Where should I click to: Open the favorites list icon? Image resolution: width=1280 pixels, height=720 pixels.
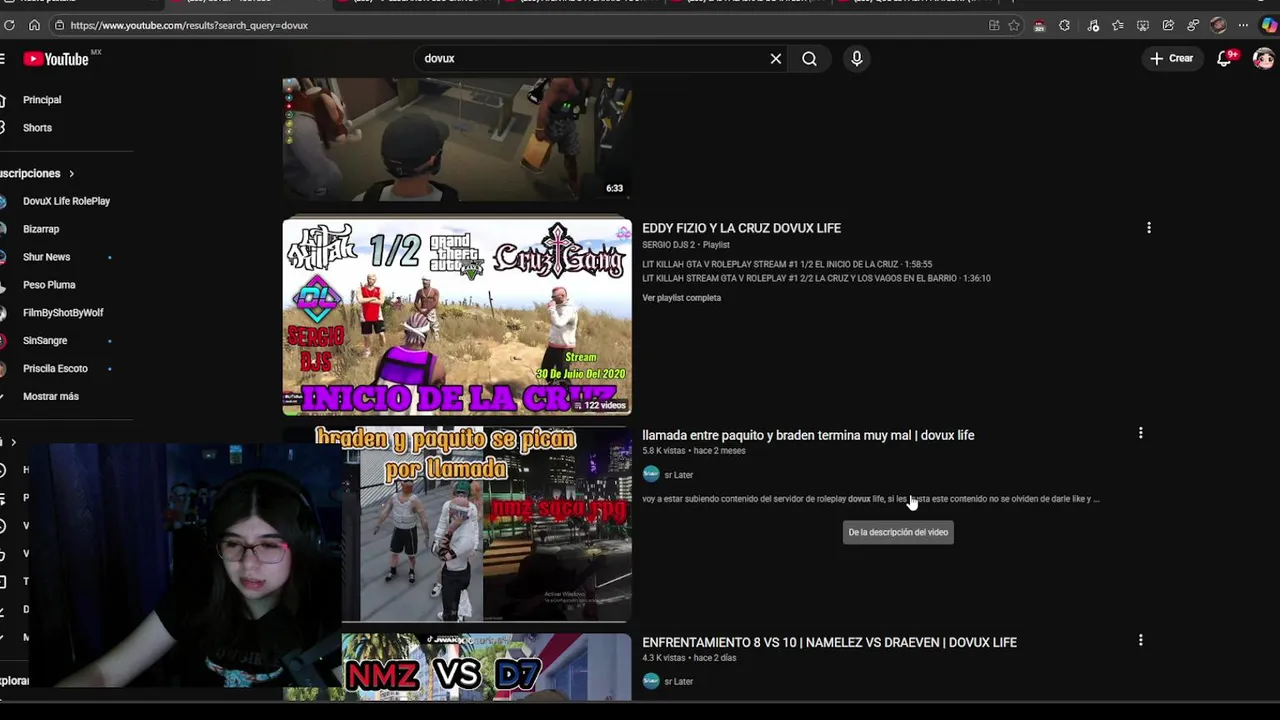point(1117,25)
